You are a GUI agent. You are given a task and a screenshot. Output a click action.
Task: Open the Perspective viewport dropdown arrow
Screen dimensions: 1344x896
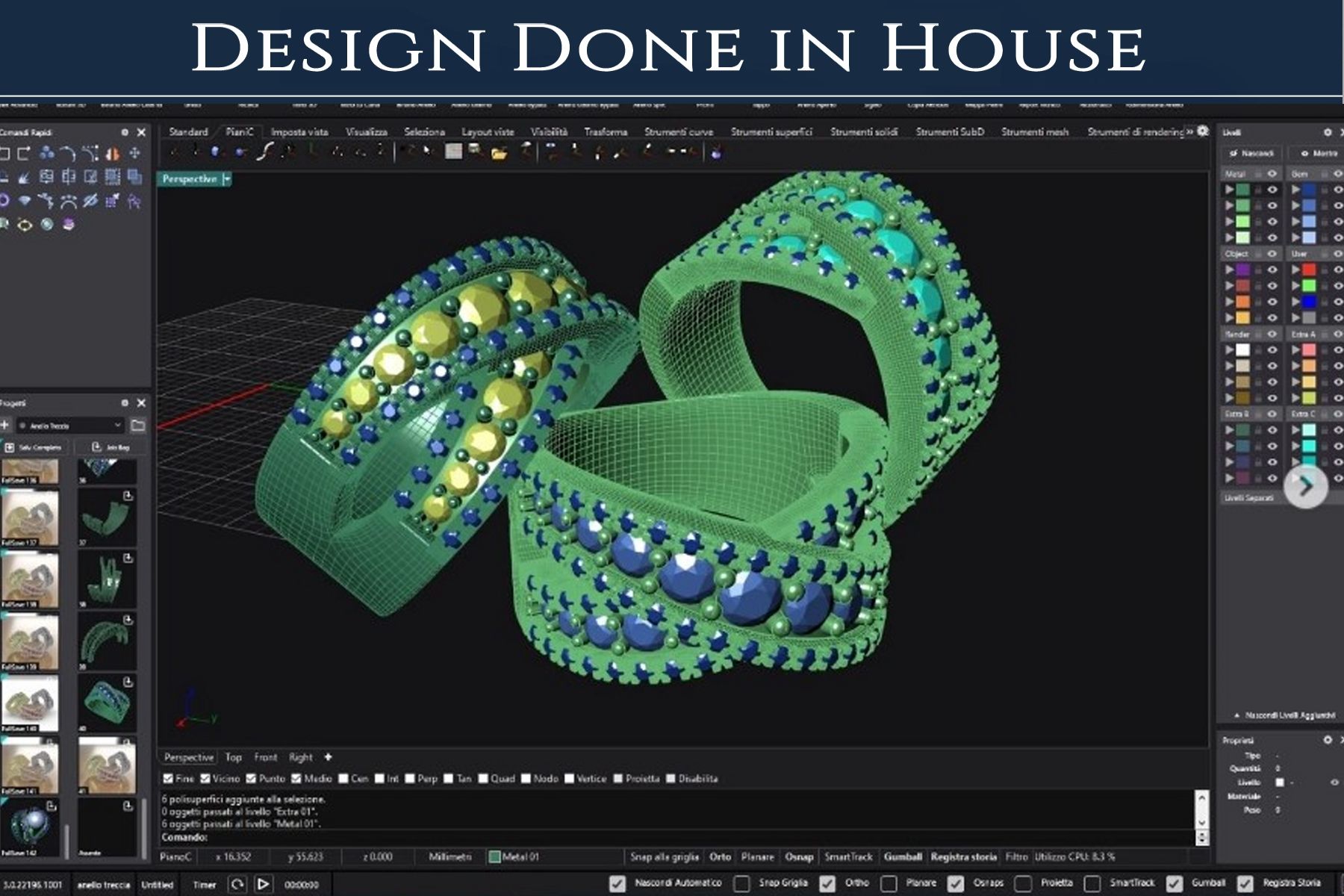click(x=227, y=179)
